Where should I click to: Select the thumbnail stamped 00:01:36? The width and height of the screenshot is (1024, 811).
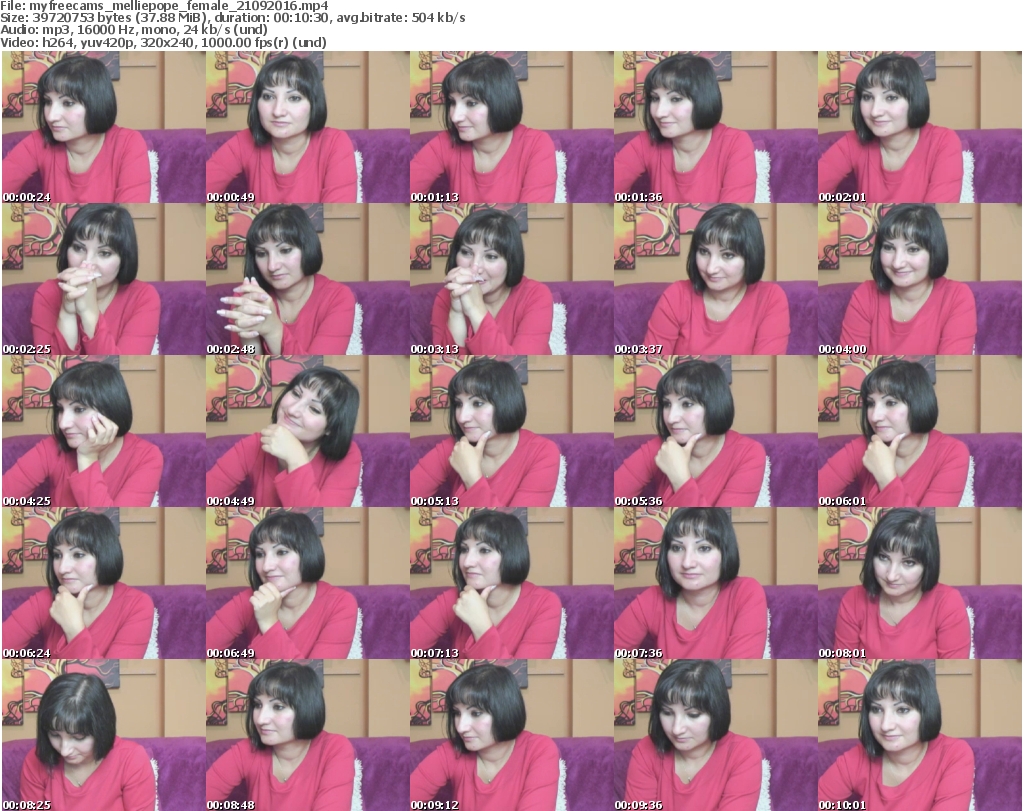coord(716,127)
